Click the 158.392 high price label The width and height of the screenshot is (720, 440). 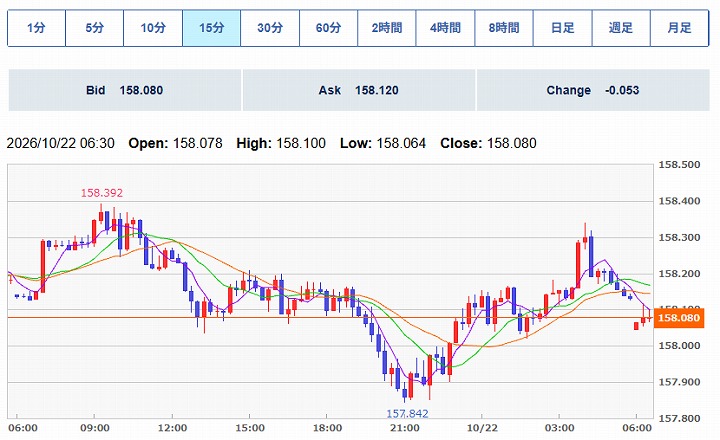[102, 193]
